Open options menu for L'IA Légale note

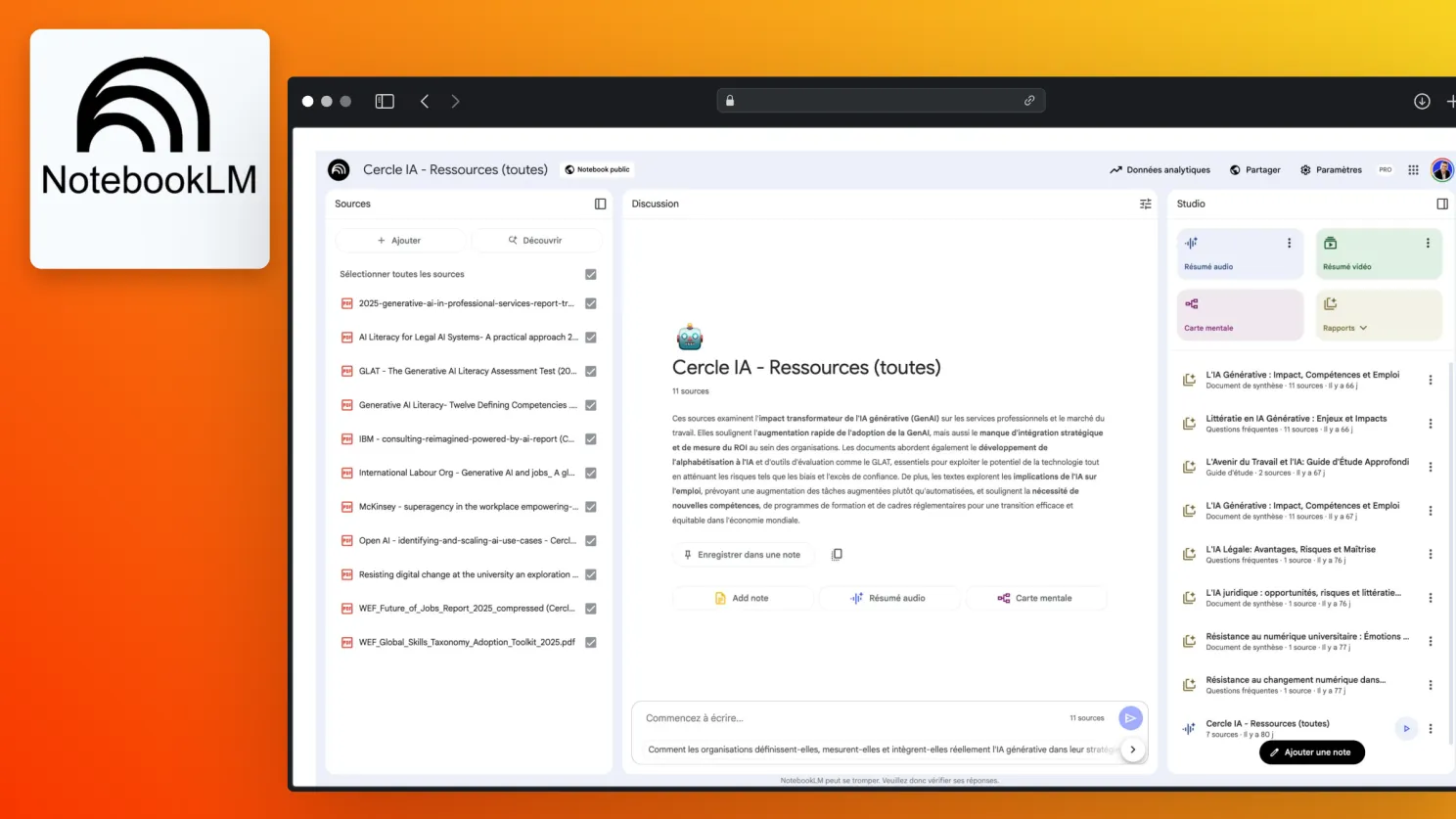point(1430,554)
